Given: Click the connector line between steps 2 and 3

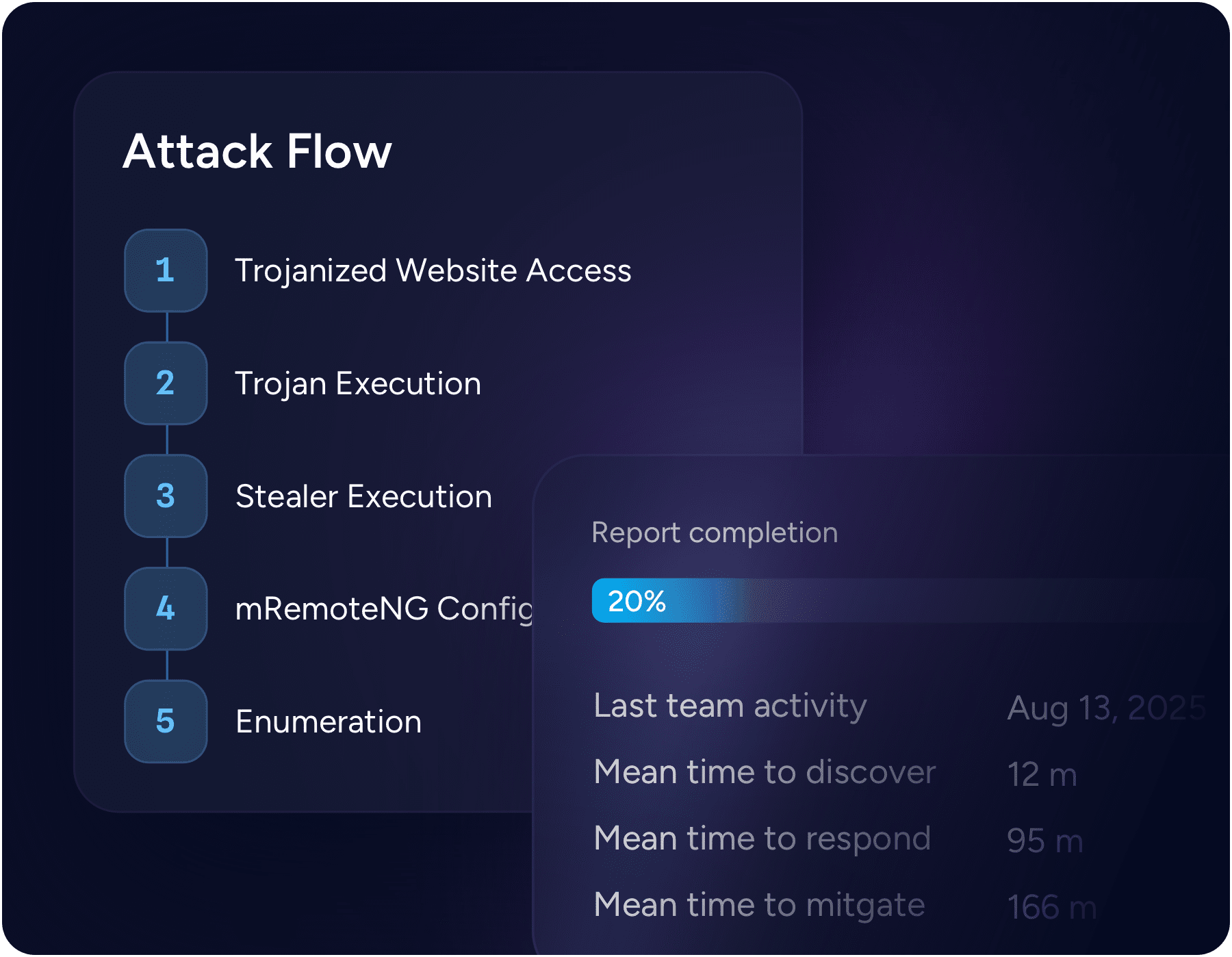Looking at the screenshot, I should coord(165,439).
